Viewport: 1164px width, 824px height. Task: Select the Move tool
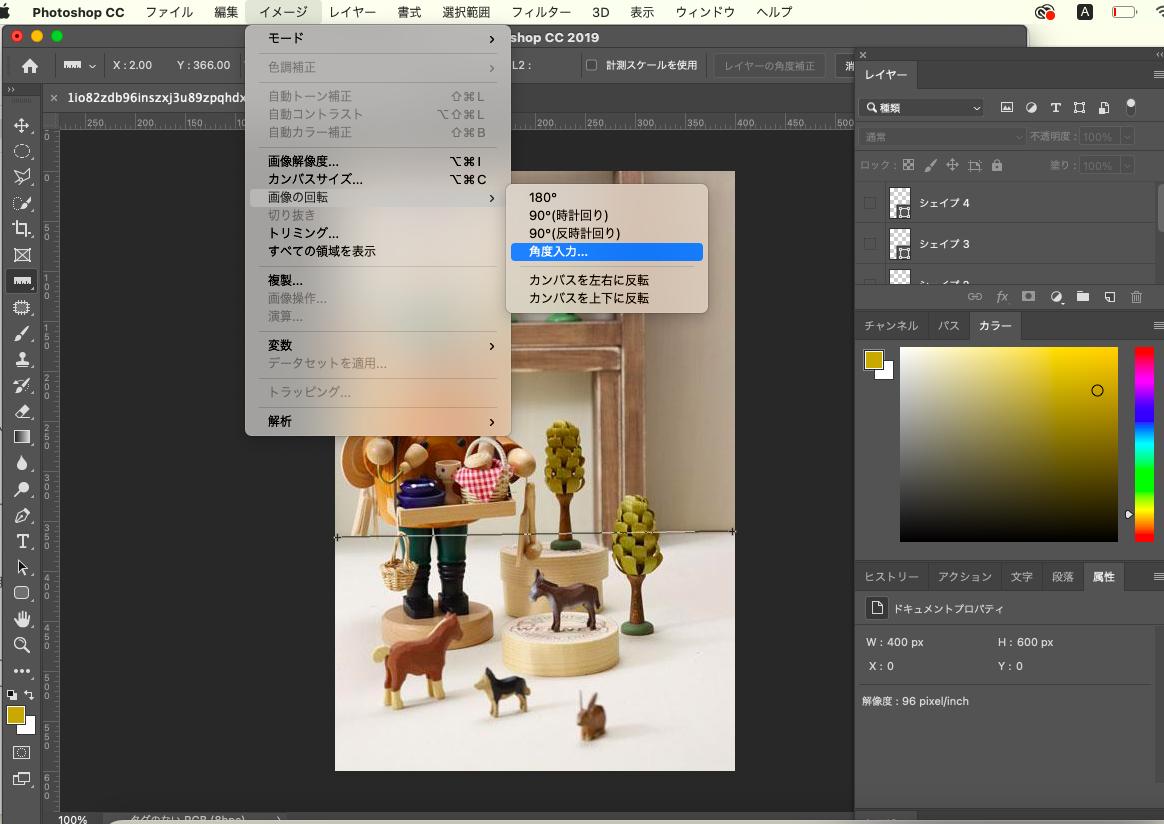coord(22,125)
